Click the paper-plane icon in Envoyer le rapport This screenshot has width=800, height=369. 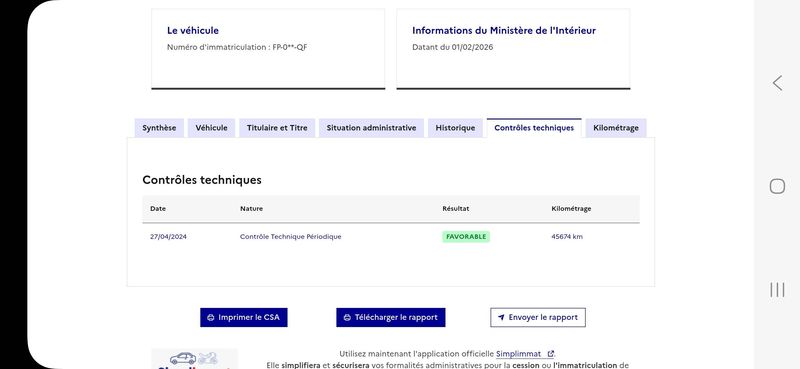coord(501,317)
